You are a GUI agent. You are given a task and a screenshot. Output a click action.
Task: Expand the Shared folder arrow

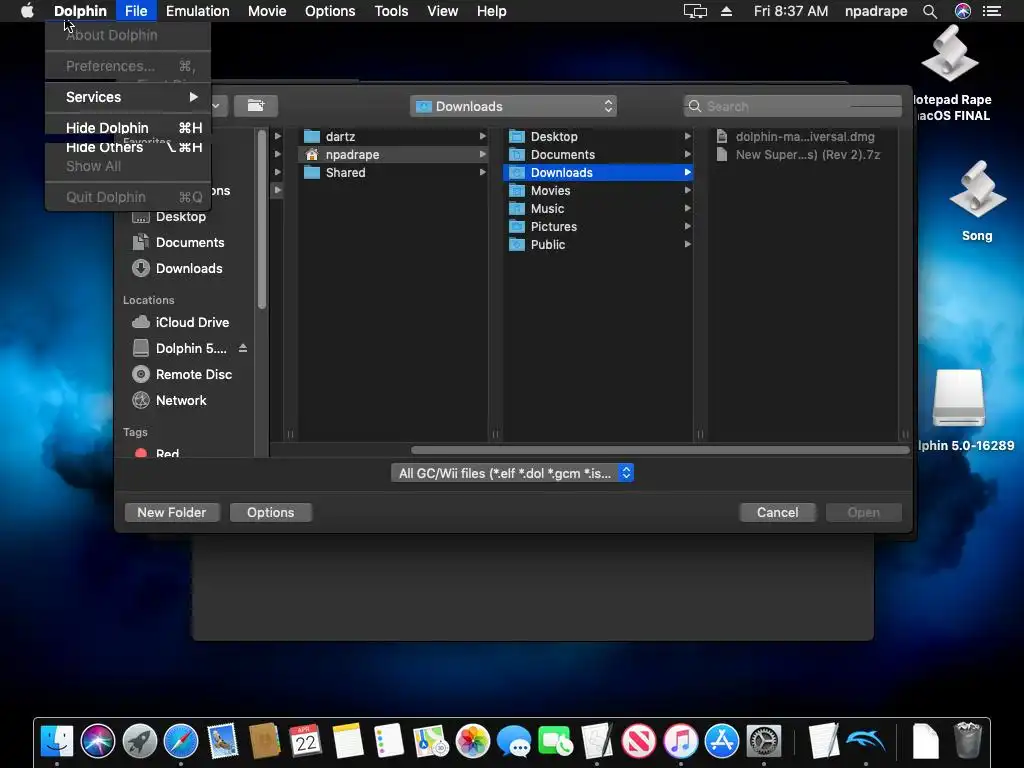click(483, 172)
